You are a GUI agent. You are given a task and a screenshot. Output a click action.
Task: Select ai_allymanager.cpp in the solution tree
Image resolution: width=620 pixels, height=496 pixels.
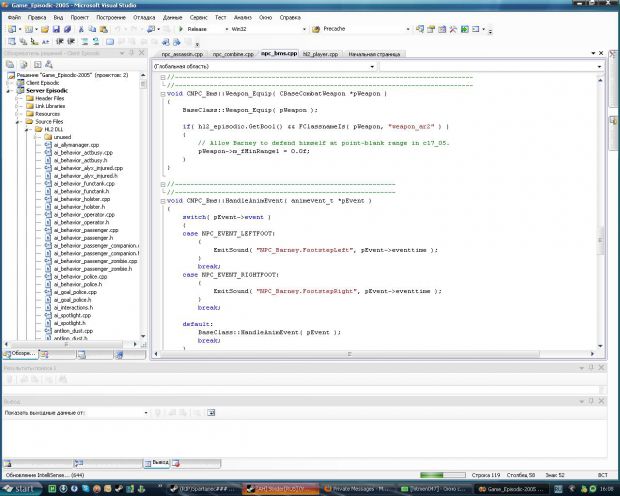coord(76,145)
